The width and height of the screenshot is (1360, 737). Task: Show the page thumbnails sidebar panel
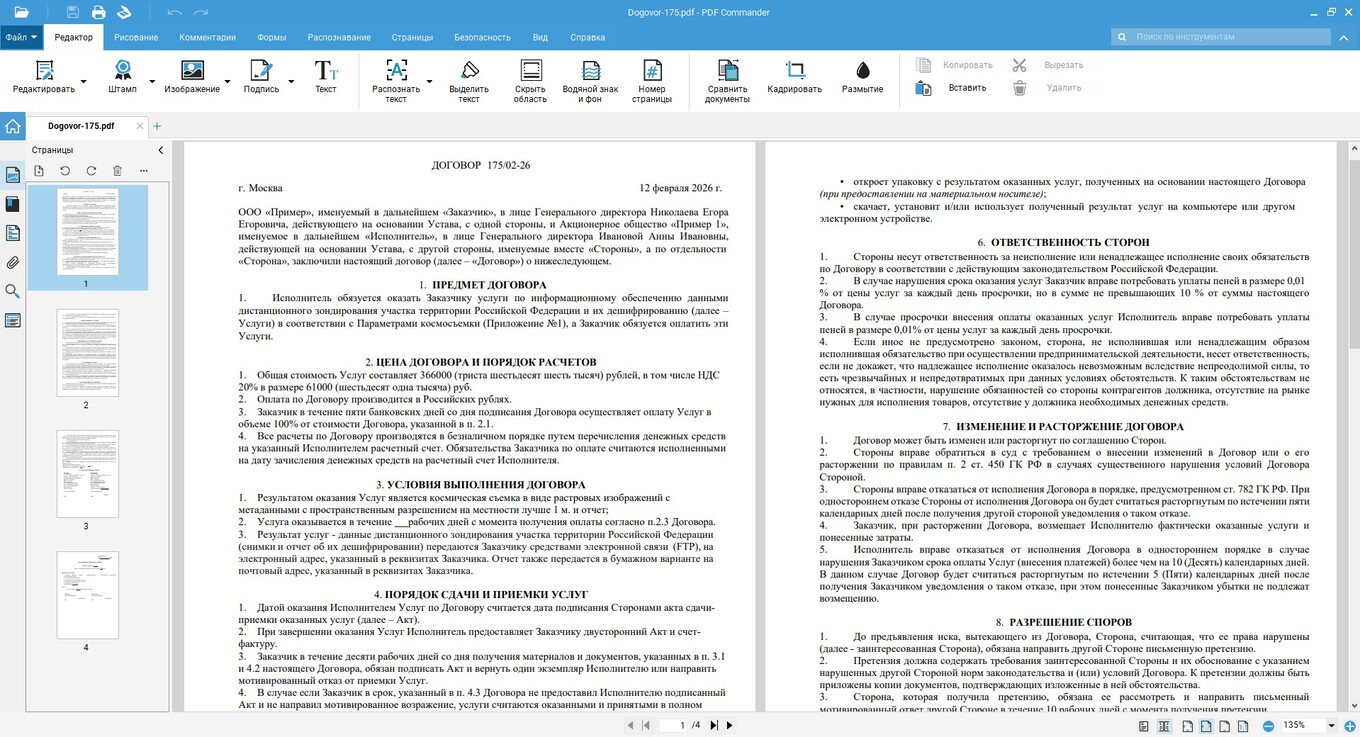tap(12, 175)
